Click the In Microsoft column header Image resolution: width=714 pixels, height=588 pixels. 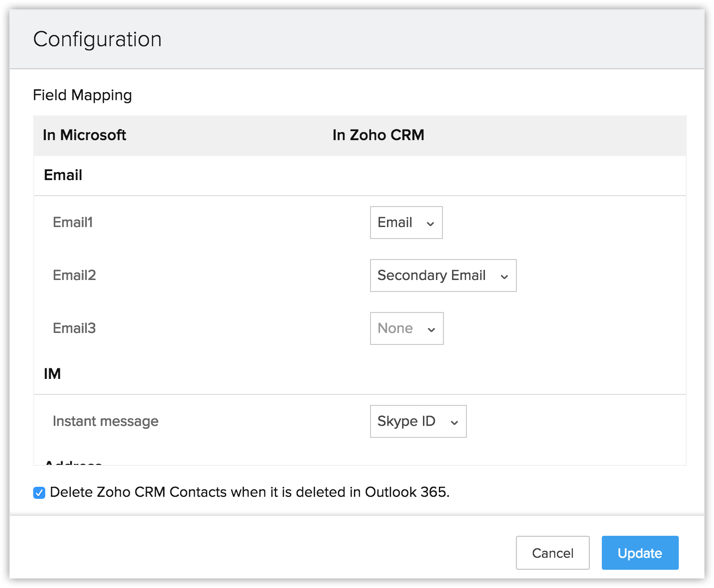click(x=84, y=135)
